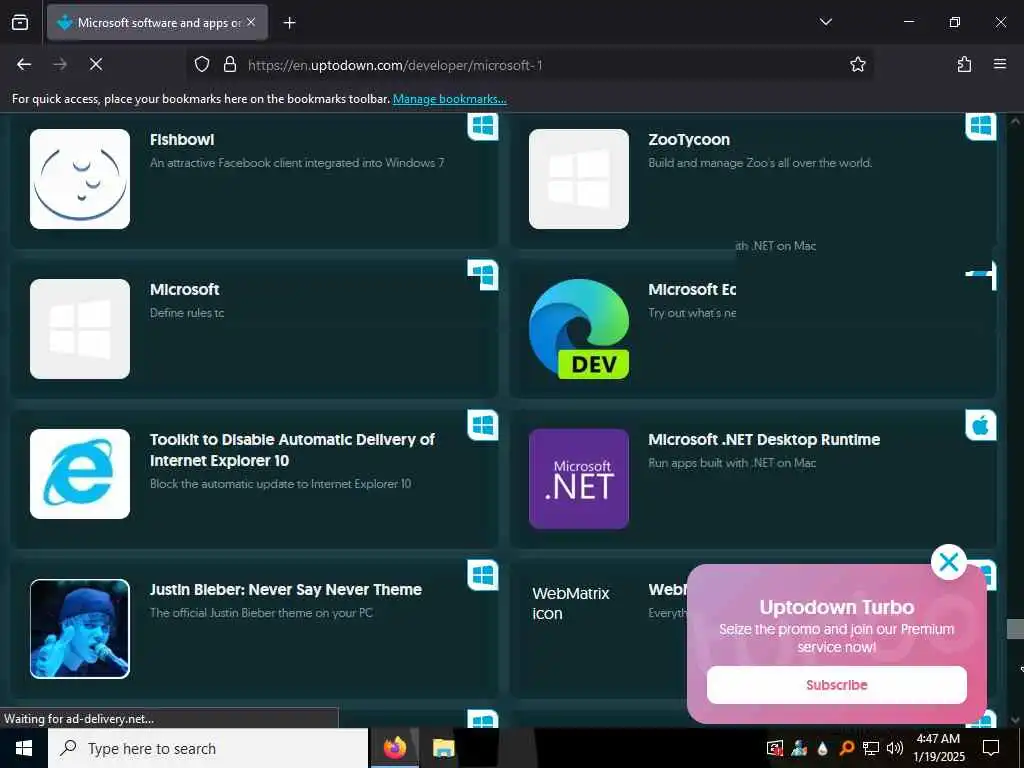
Task: Click 'Block the automatic update to Internet Explorer 10'
Action: (x=280, y=484)
